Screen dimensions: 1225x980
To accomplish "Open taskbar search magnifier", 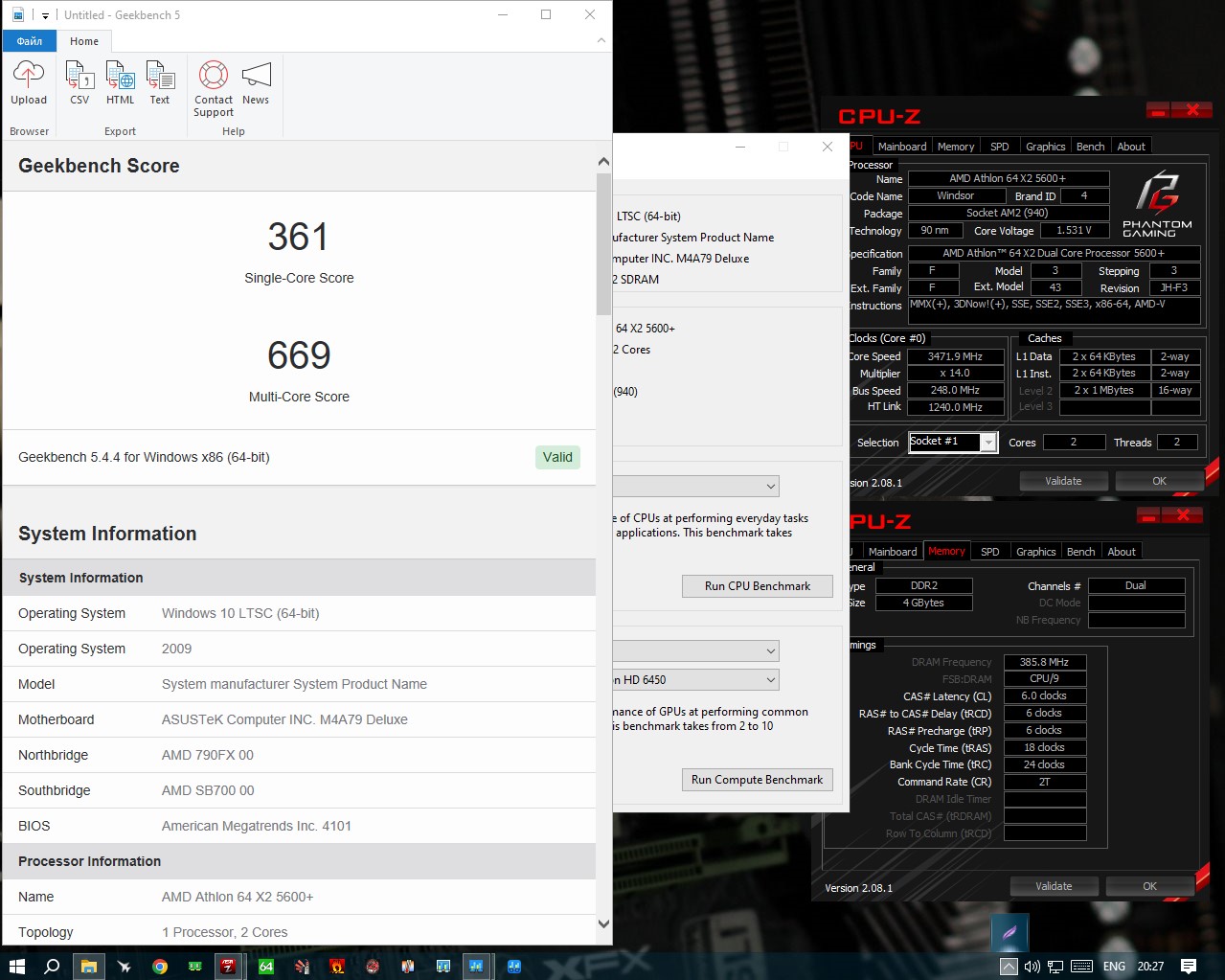I will point(52,966).
